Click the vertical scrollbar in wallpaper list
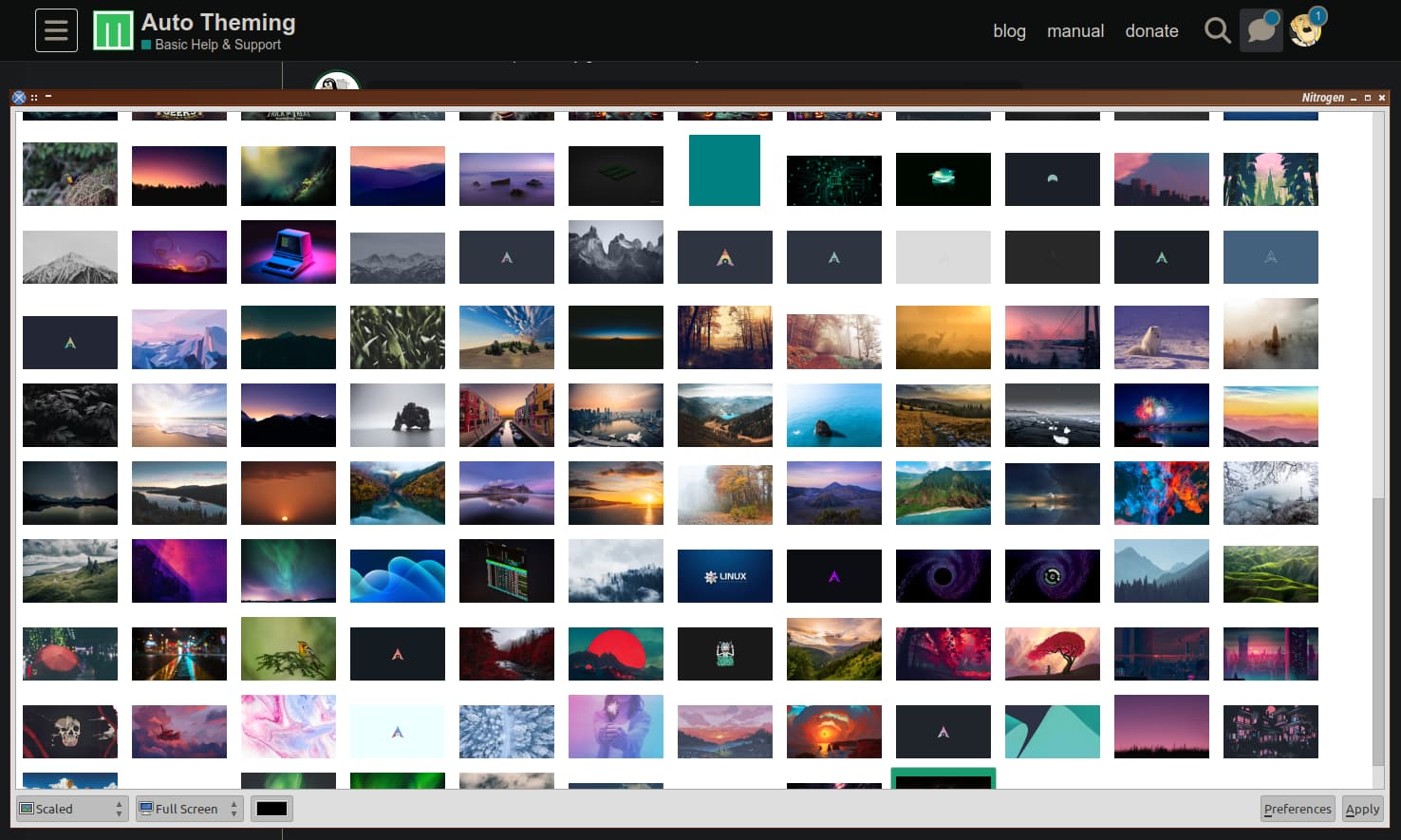 pyautogui.click(x=1378, y=626)
